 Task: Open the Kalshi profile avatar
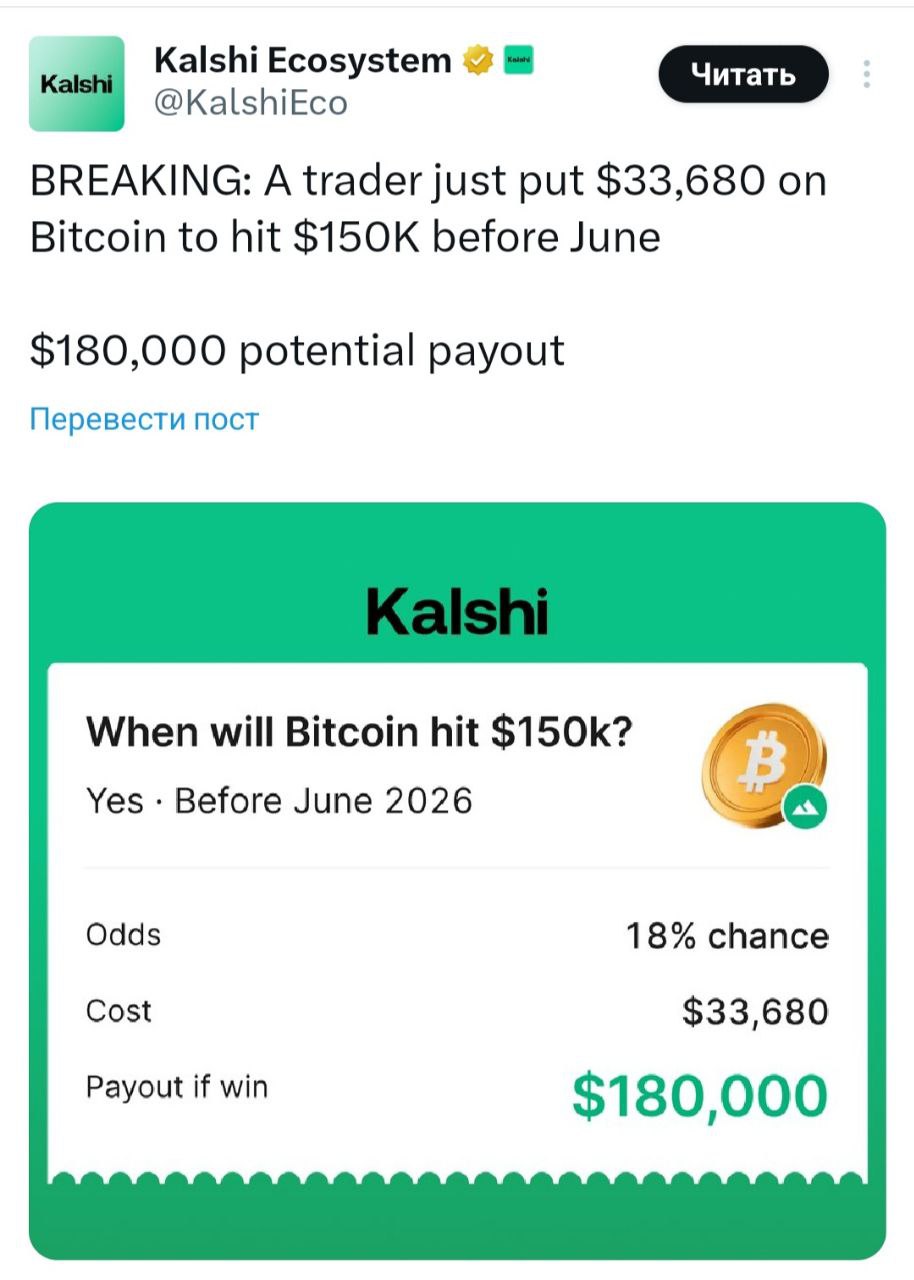point(76,84)
